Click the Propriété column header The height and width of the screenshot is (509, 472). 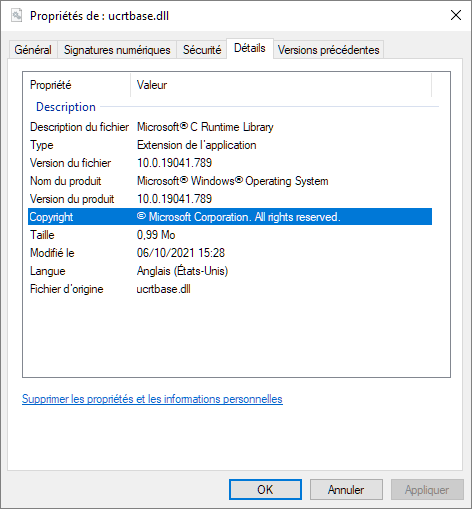click(77, 85)
